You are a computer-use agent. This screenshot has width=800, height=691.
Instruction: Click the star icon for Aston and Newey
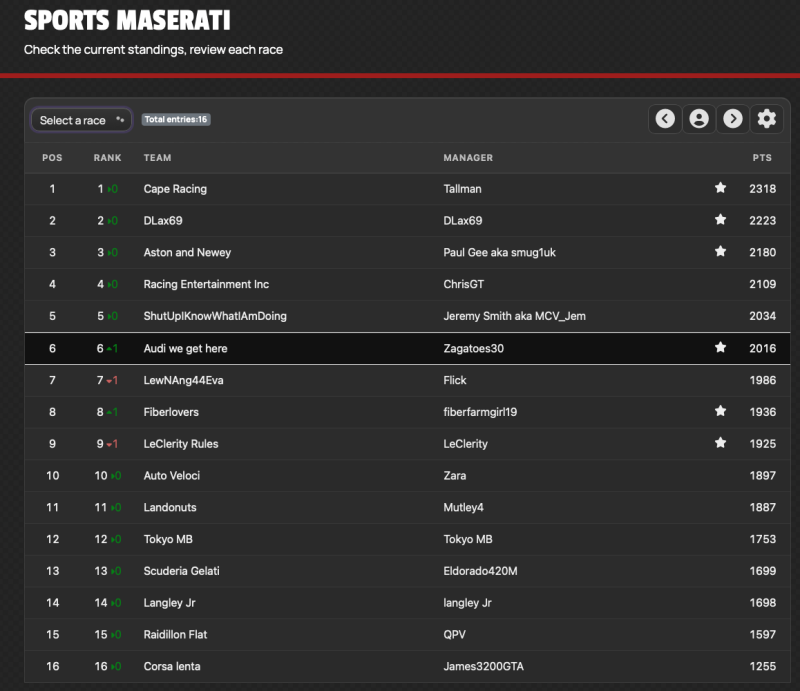720,251
